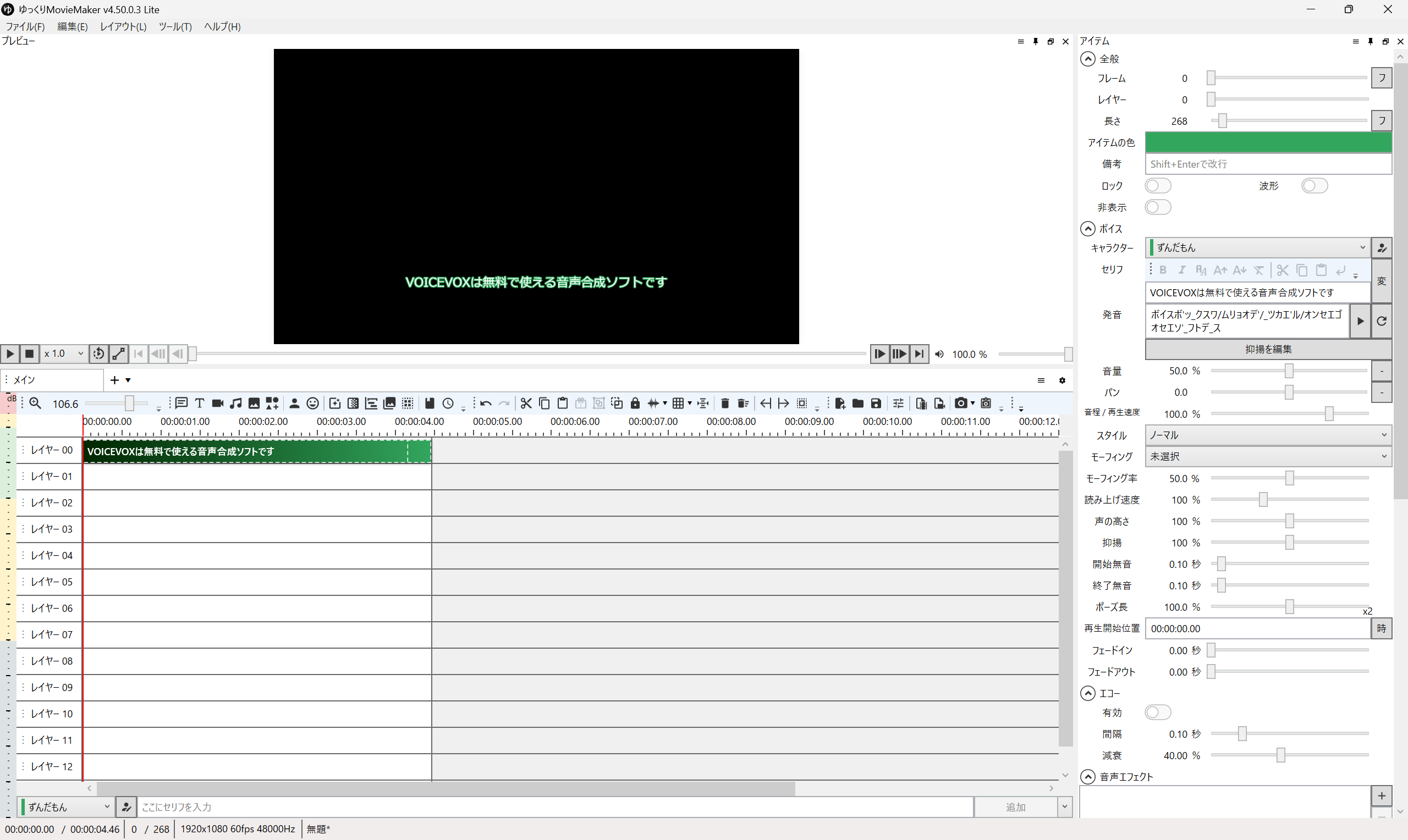Click the add audio music-note icon

pyautogui.click(x=235, y=403)
